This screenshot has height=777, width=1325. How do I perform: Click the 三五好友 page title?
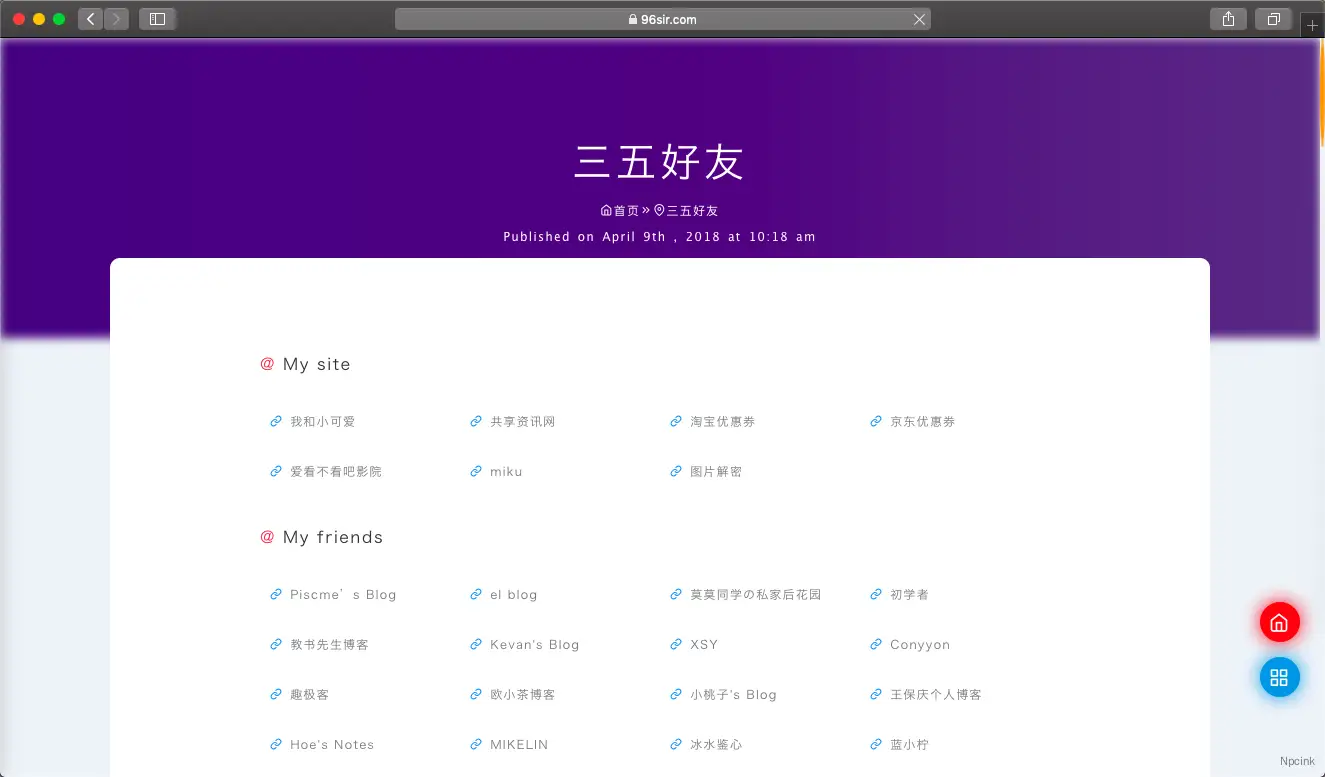pyautogui.click(x=659, y=162)
